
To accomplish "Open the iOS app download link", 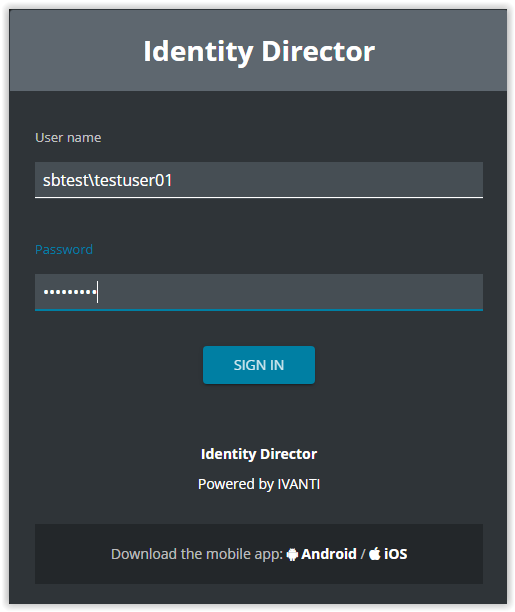I will point(396,554).
